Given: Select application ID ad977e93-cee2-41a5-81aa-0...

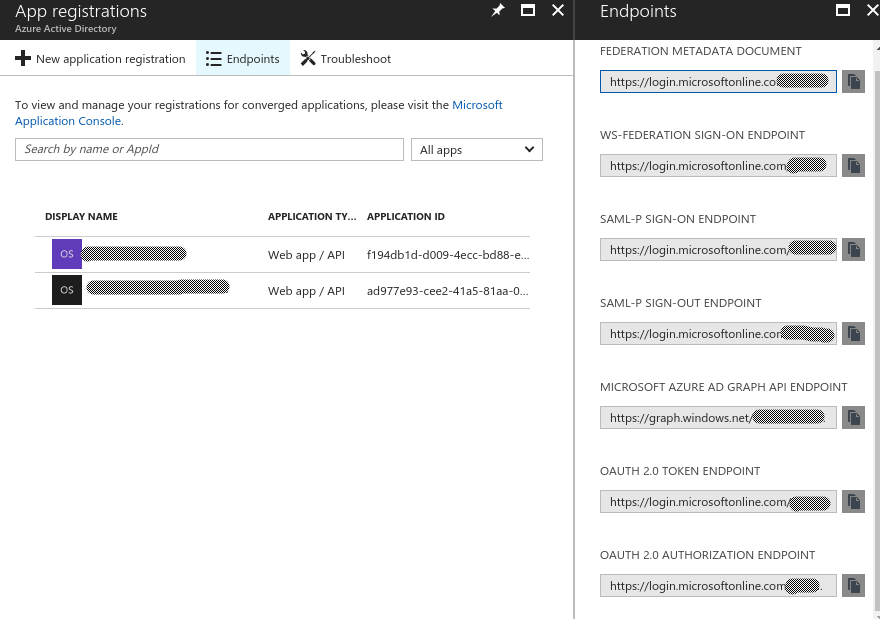Looking at the screenshot, I should tap(448, 291).
